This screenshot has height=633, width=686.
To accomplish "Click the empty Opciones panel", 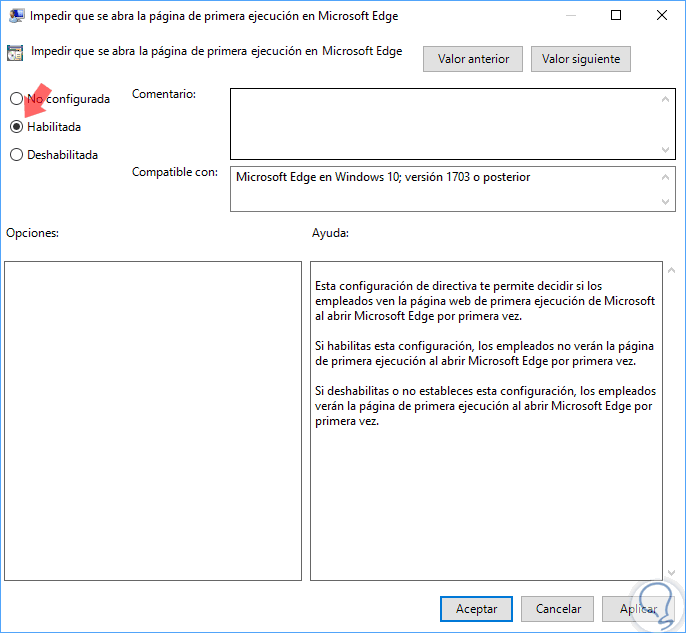I will 153,421.
